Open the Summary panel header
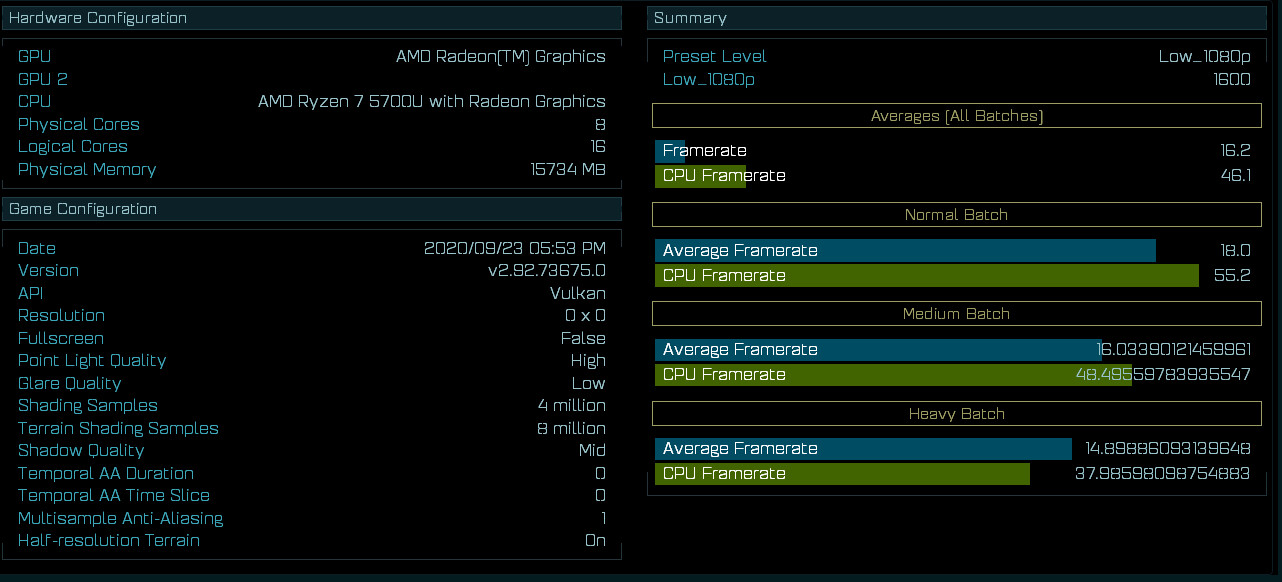 [957, 18]
